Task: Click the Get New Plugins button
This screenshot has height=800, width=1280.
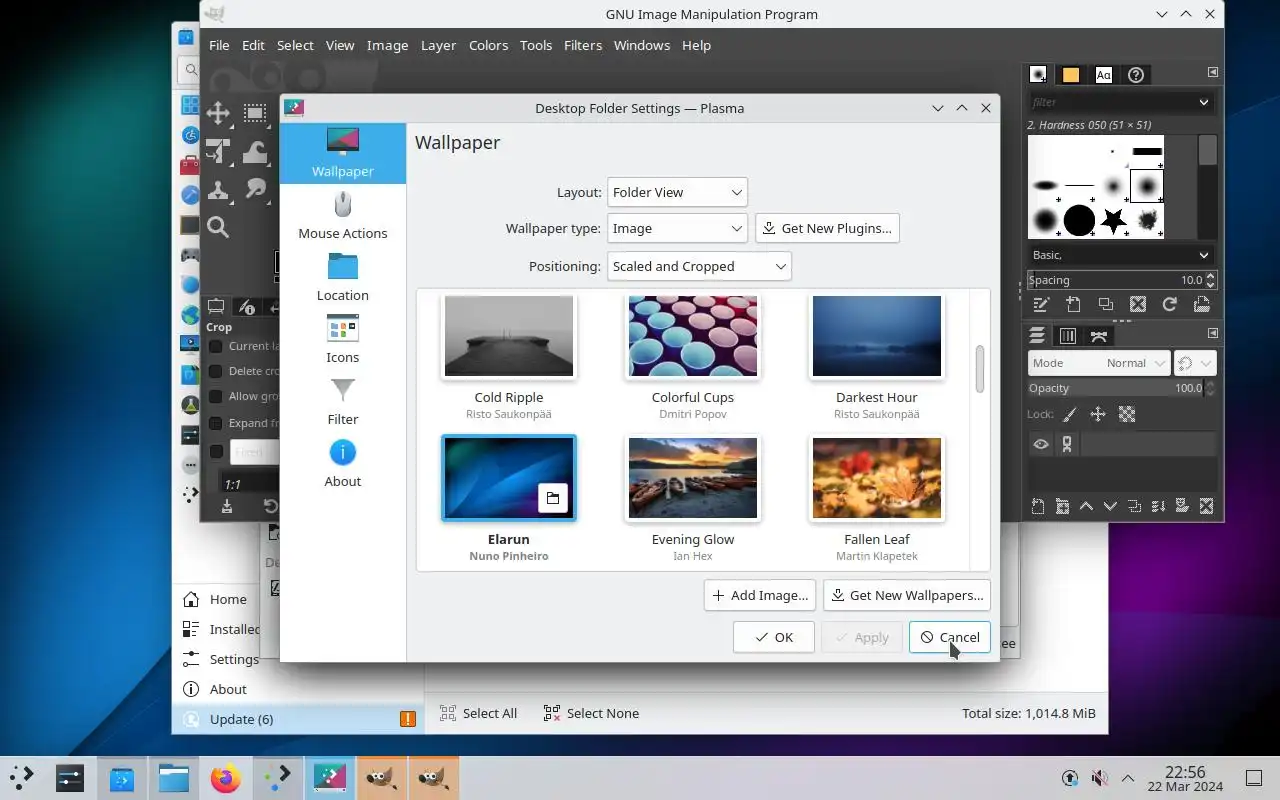Action: coord(827,228)
